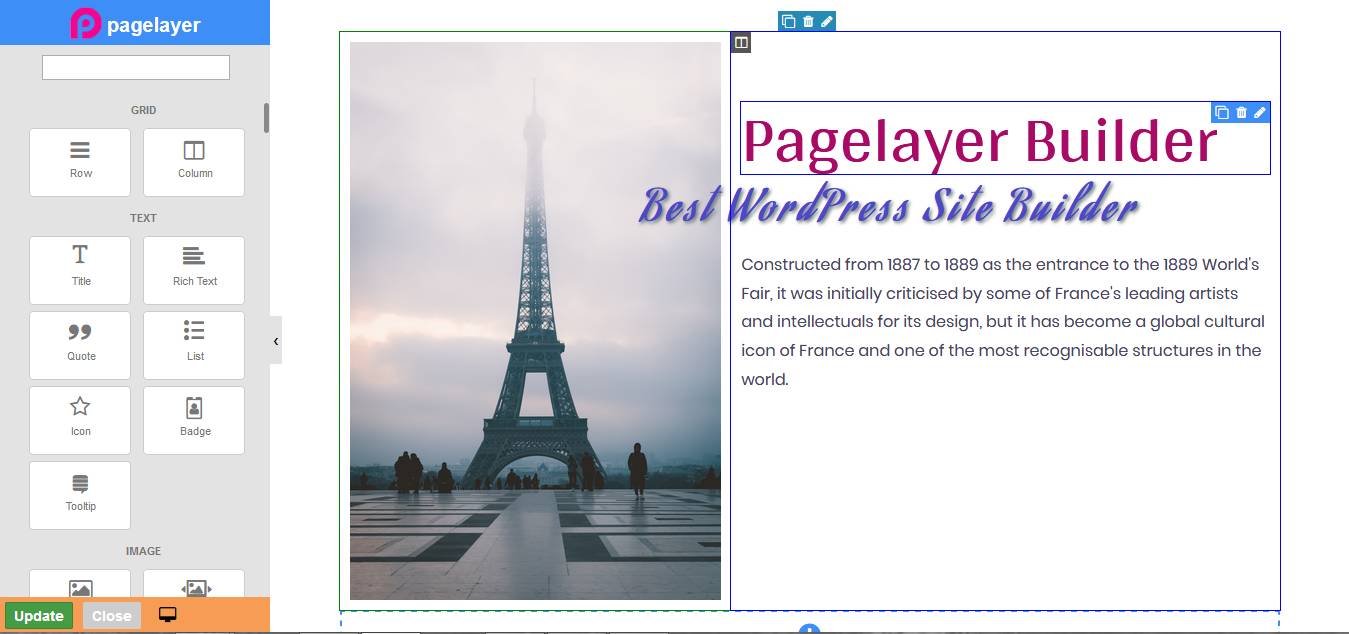Viewport: 1349px width, 634px height.
Task: Delete the Pagelayer Builder heading element
Action: tap(1241, 112)
